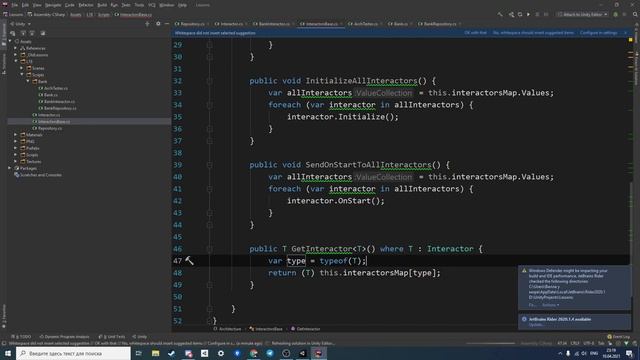Open File Explorer from the taskbar
The height and width of the screenshot is (360, 640).
[156, 353]
